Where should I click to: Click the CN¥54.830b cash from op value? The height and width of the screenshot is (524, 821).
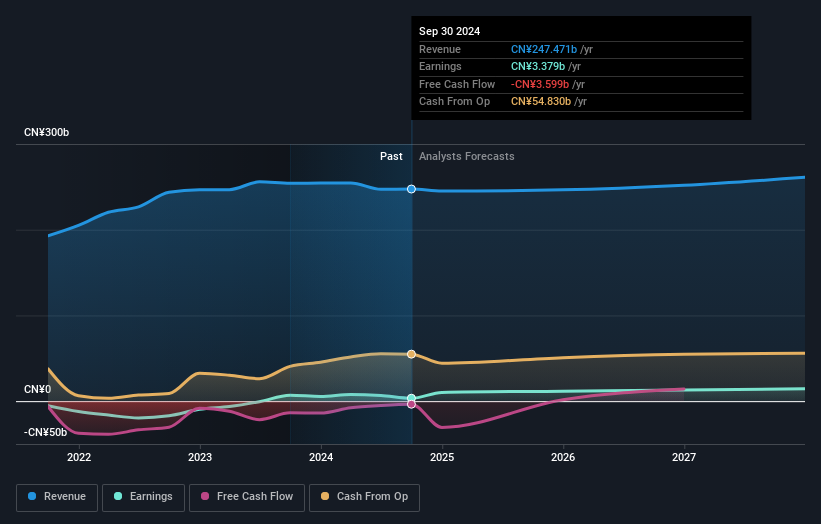541,102
